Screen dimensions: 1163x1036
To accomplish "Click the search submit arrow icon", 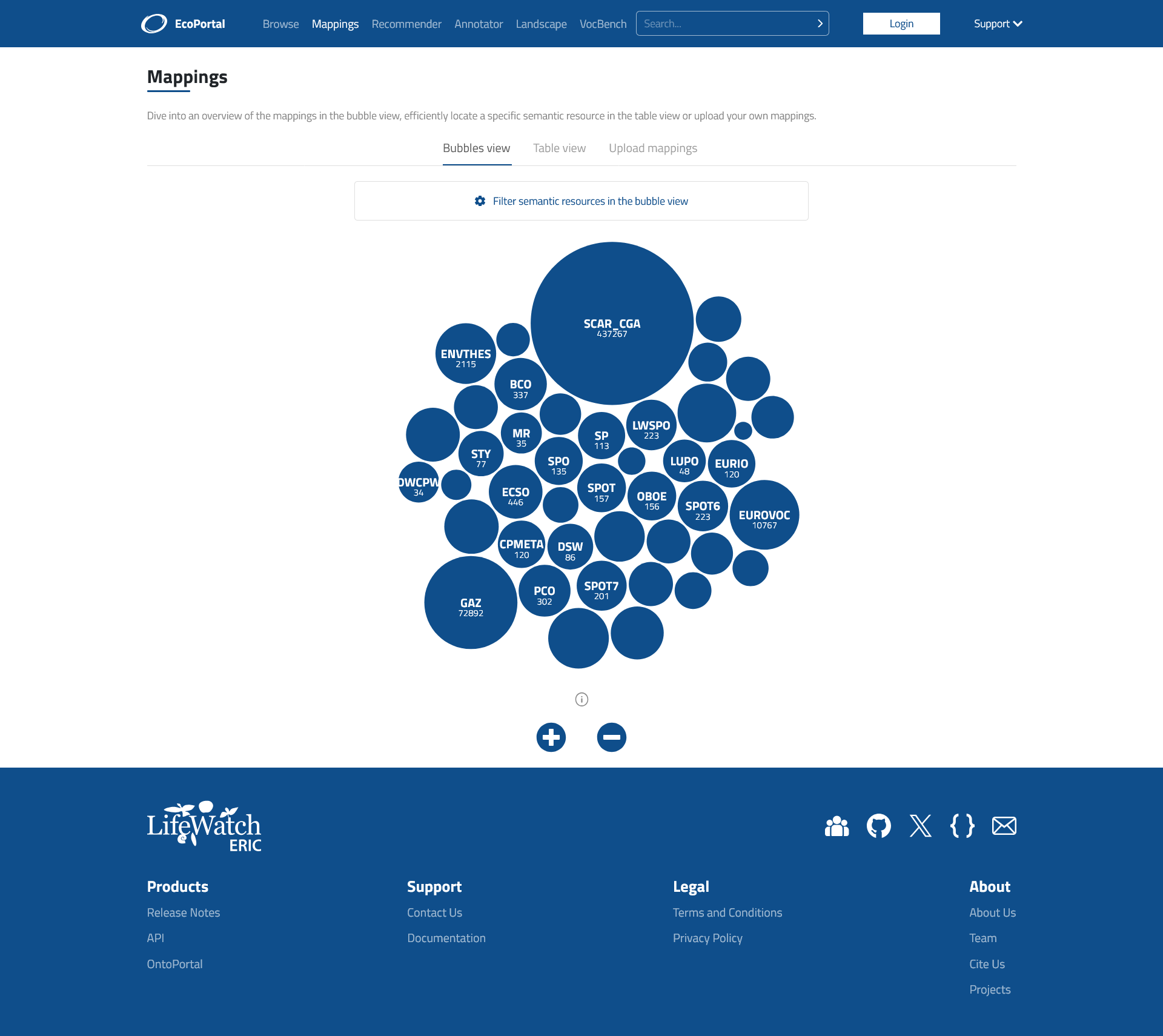I will pos(819,24).
